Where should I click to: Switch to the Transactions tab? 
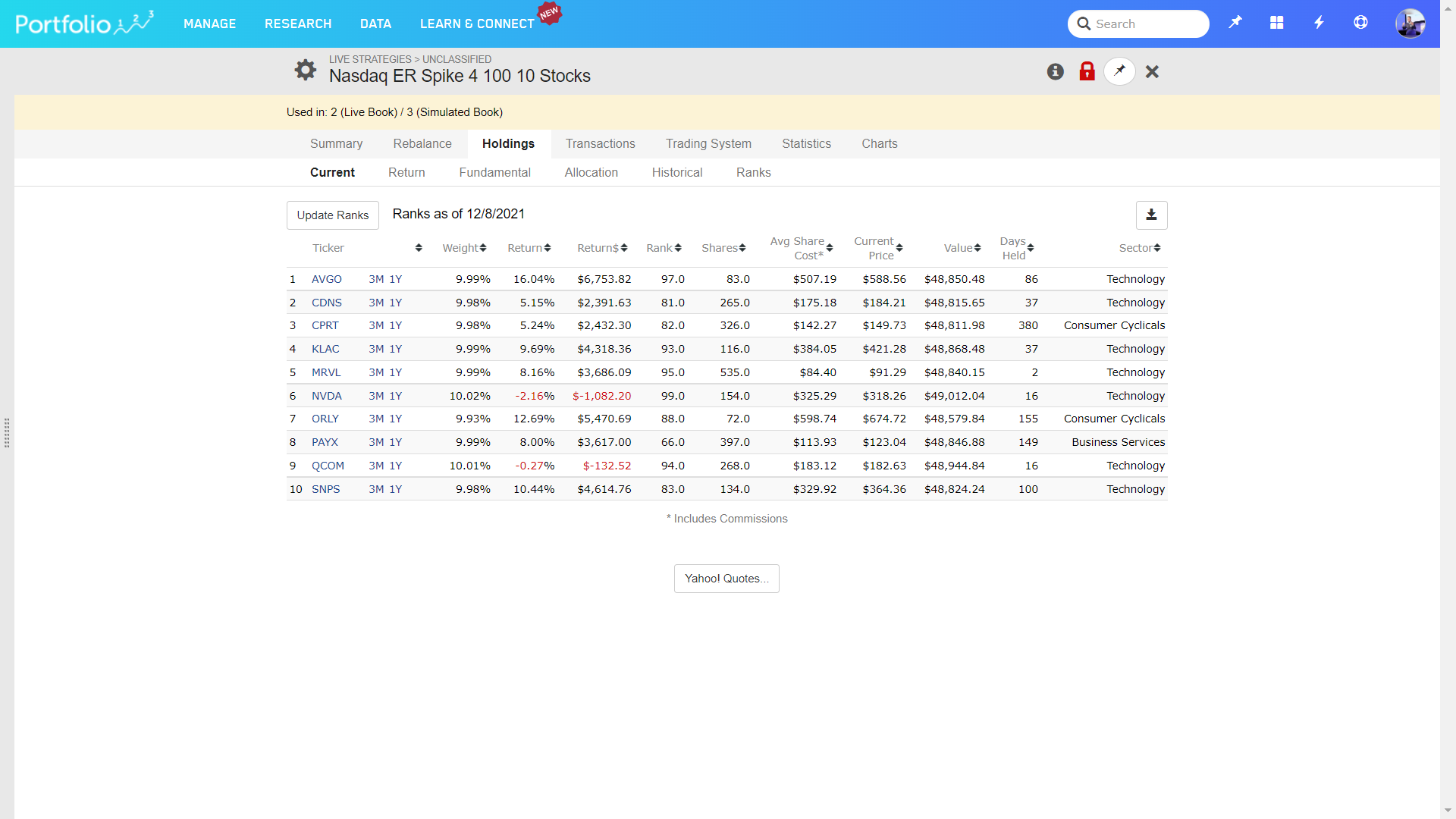coord(600,143)
